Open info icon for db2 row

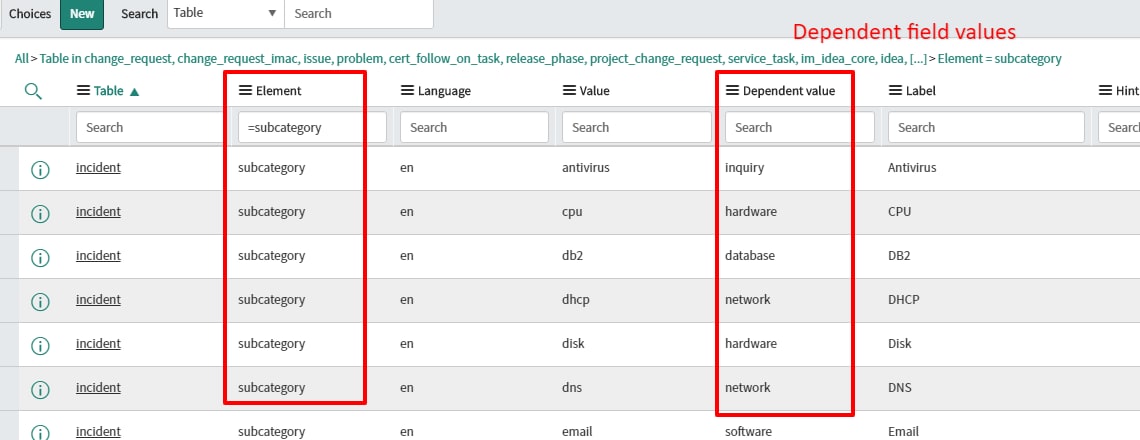point(40,257)
